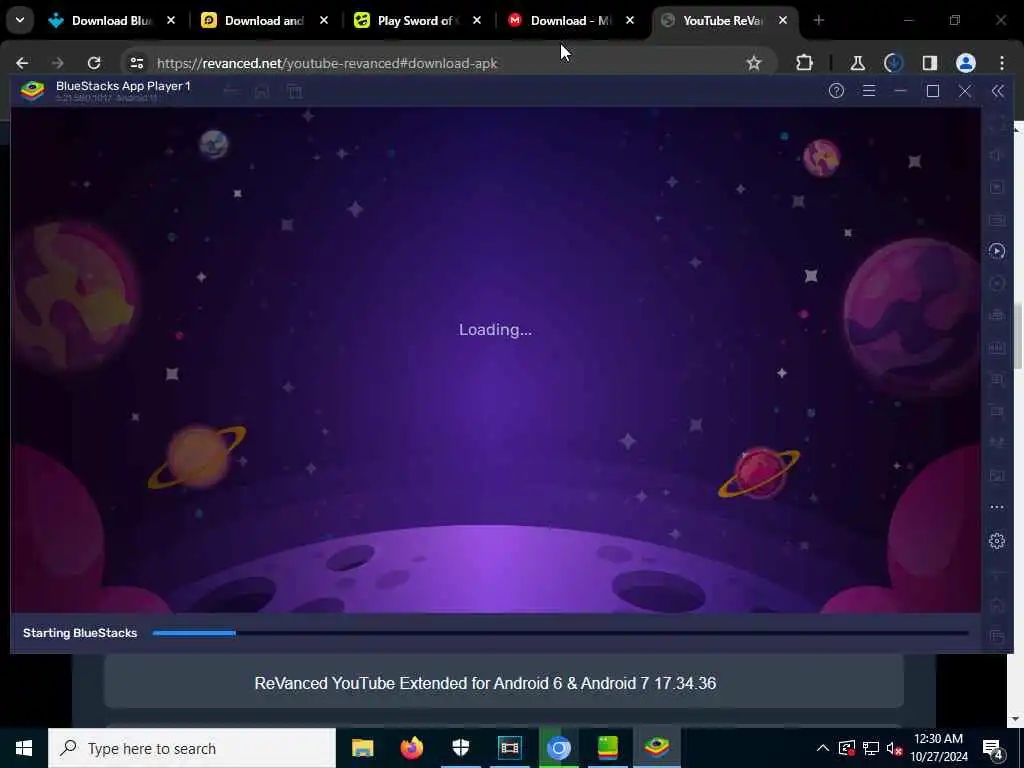1024x768 pixels.
Task: Switch to the Play Sword of tab
Action: pyautogui.click(x=408, y=21)
